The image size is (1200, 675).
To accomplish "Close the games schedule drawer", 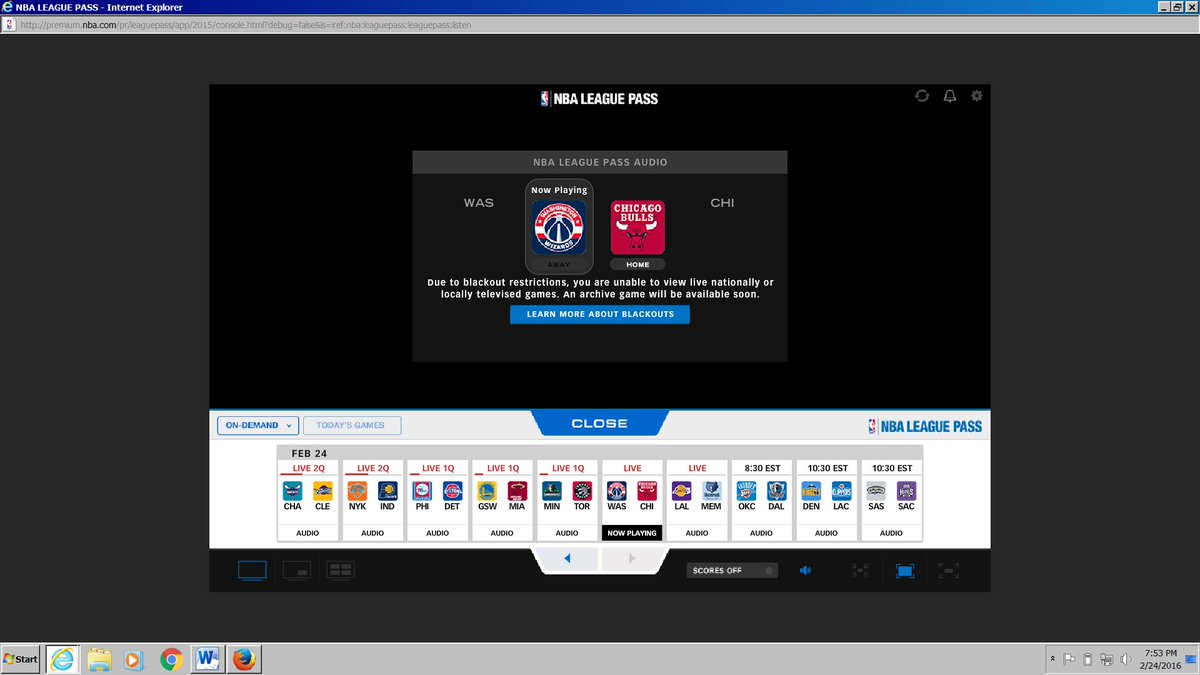I will point(599,424).
